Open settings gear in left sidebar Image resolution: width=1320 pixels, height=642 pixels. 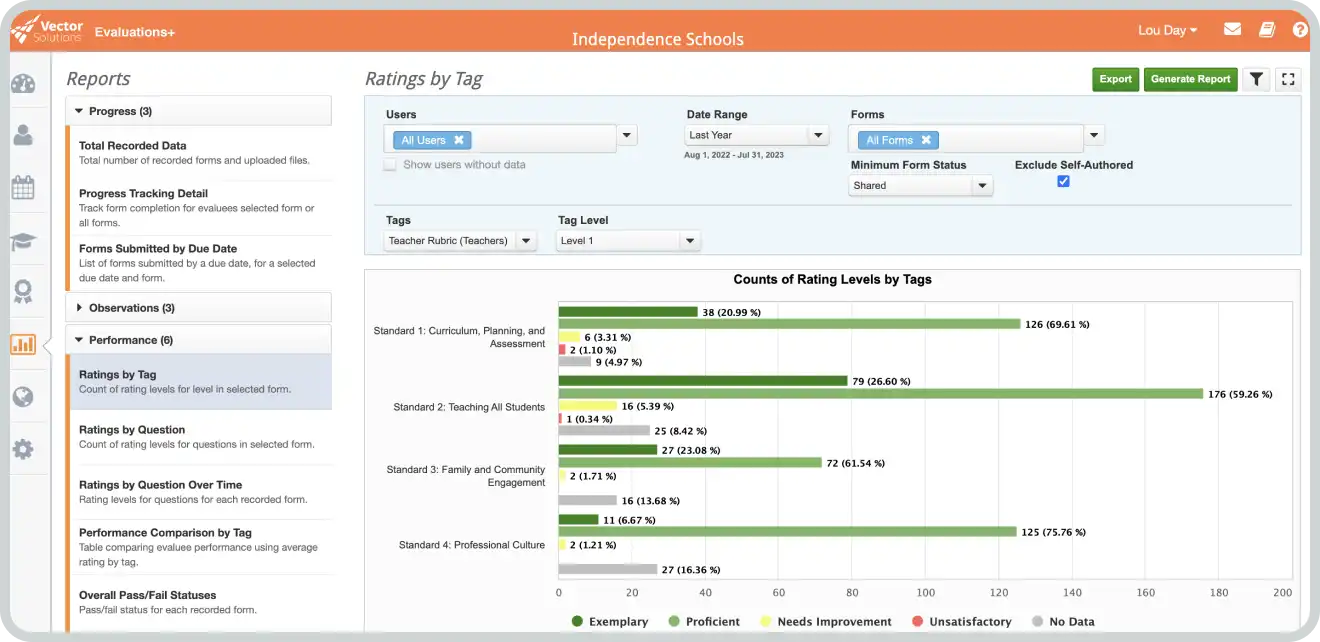click(x=23, y=449)
